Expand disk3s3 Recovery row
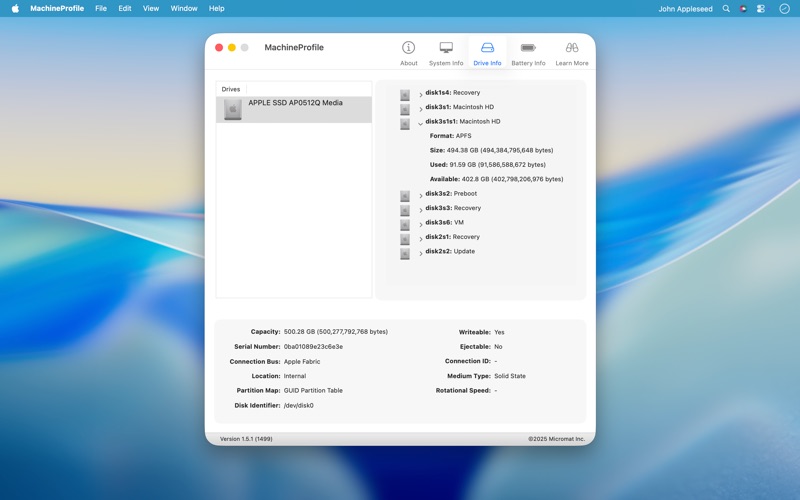Screen dimensions: 800x500 (420, 210)
